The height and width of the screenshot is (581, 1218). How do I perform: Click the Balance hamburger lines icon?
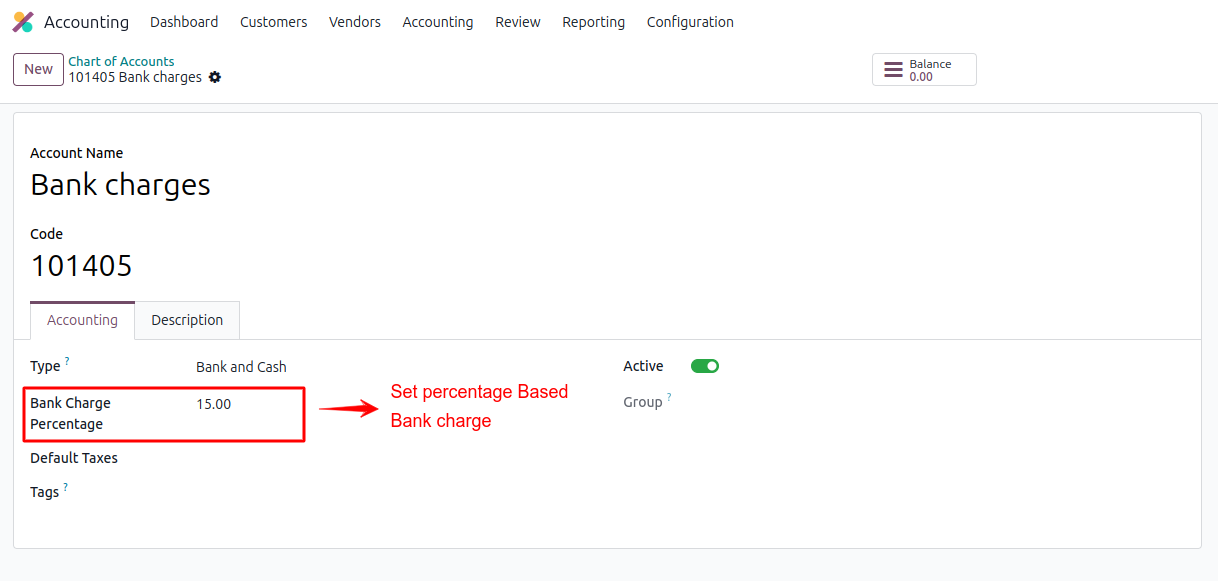click(893, 70)
